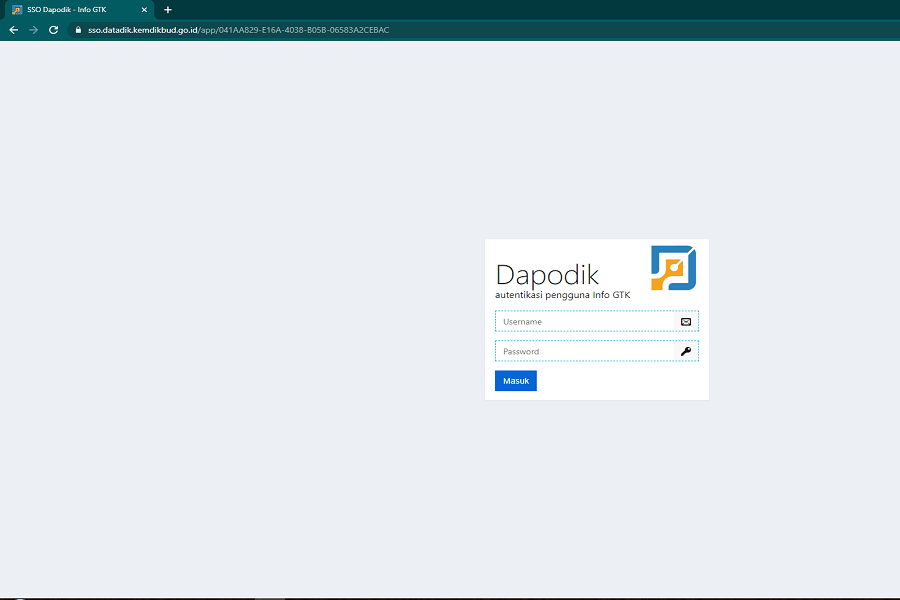Go back using the browser back arrow

pyautogui.click(x=14, y=30)
